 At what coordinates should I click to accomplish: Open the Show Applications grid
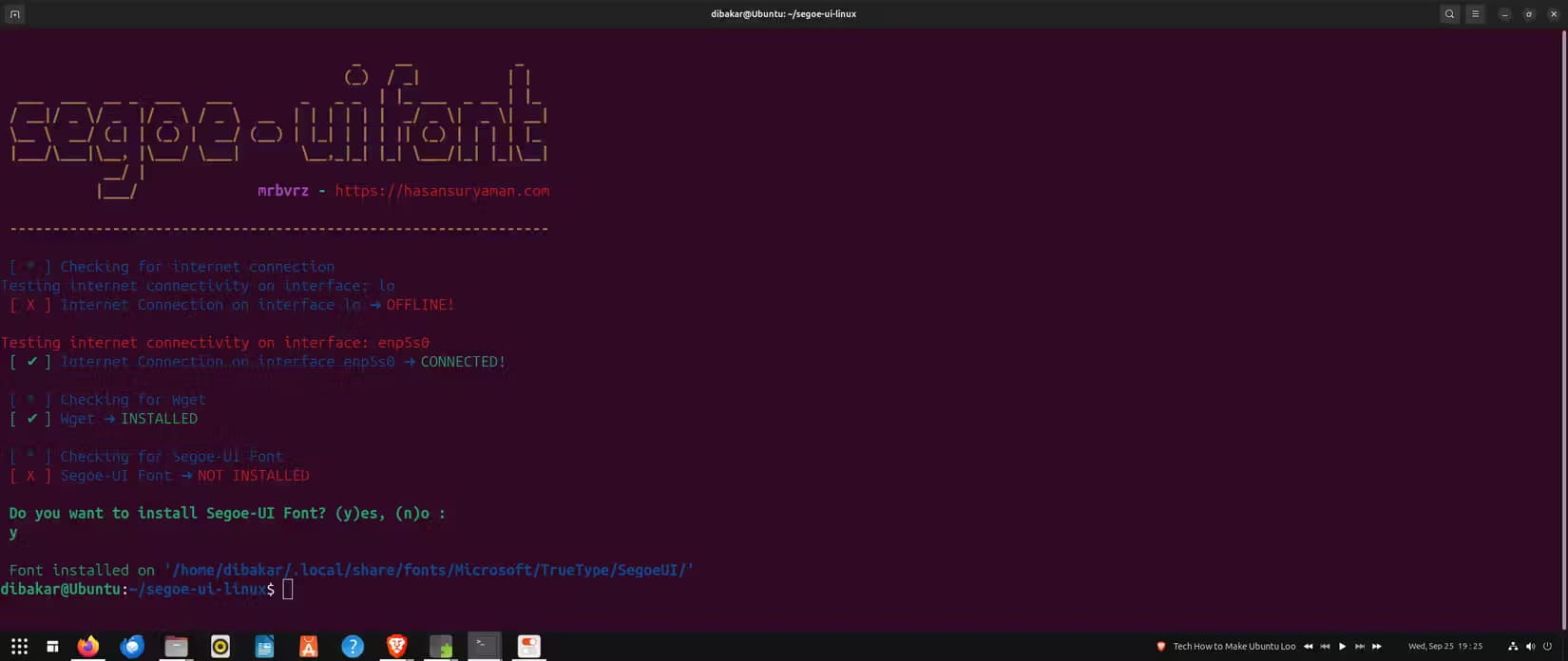[19, 647]
